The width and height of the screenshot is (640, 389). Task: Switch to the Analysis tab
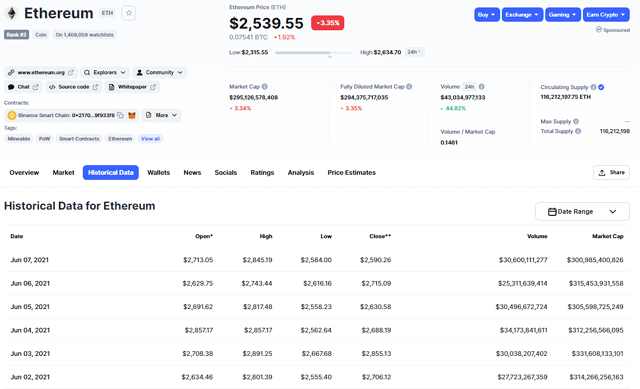pos(301,173)
